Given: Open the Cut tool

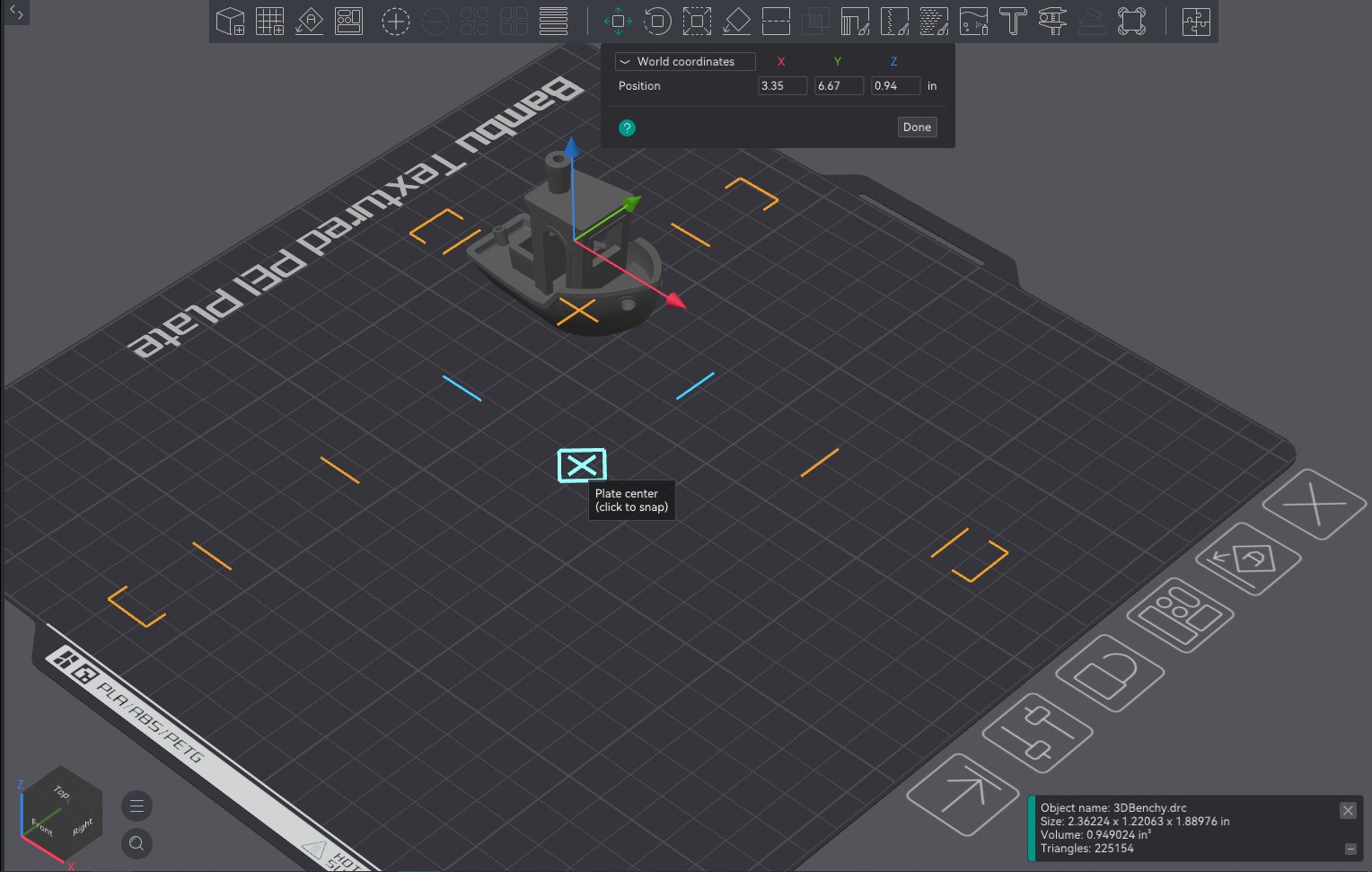Looking at the screenshot, I should [x=776, y=21].
